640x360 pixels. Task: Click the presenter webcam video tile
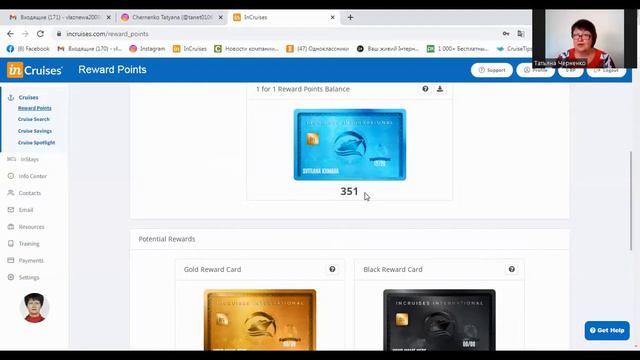584,38
